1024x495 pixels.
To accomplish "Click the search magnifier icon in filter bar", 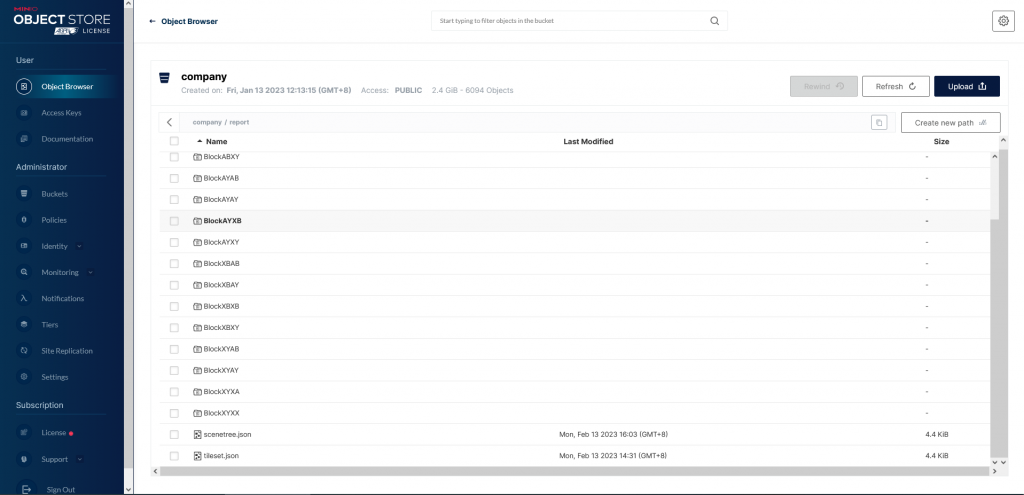I will pos(714,21).
